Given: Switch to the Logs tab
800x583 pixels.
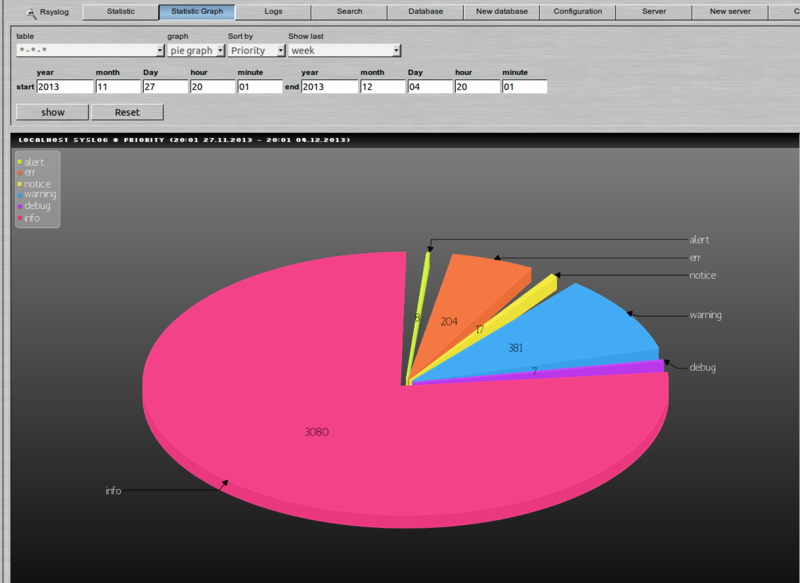Looking at the screenshot, I should coord(273,11).
